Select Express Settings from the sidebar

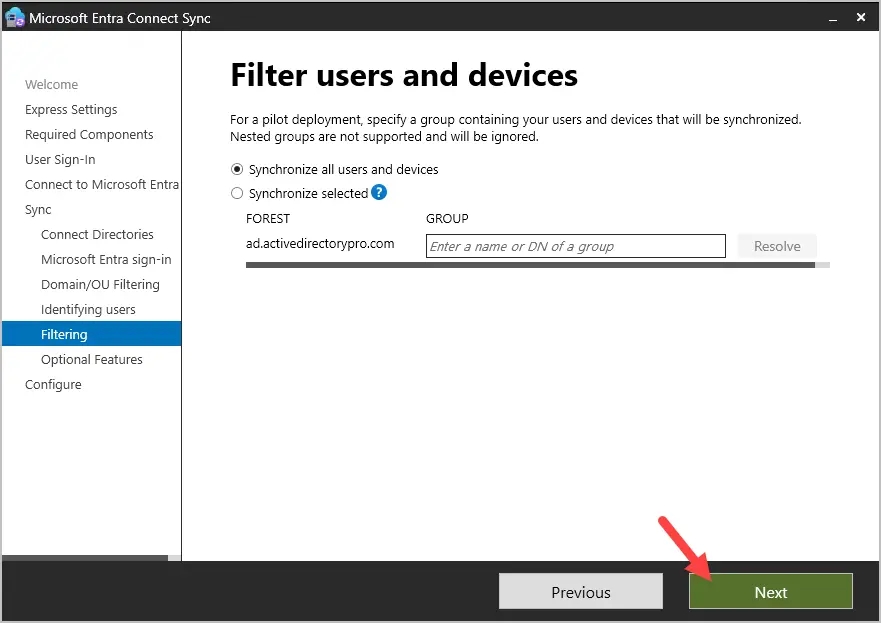69,109
